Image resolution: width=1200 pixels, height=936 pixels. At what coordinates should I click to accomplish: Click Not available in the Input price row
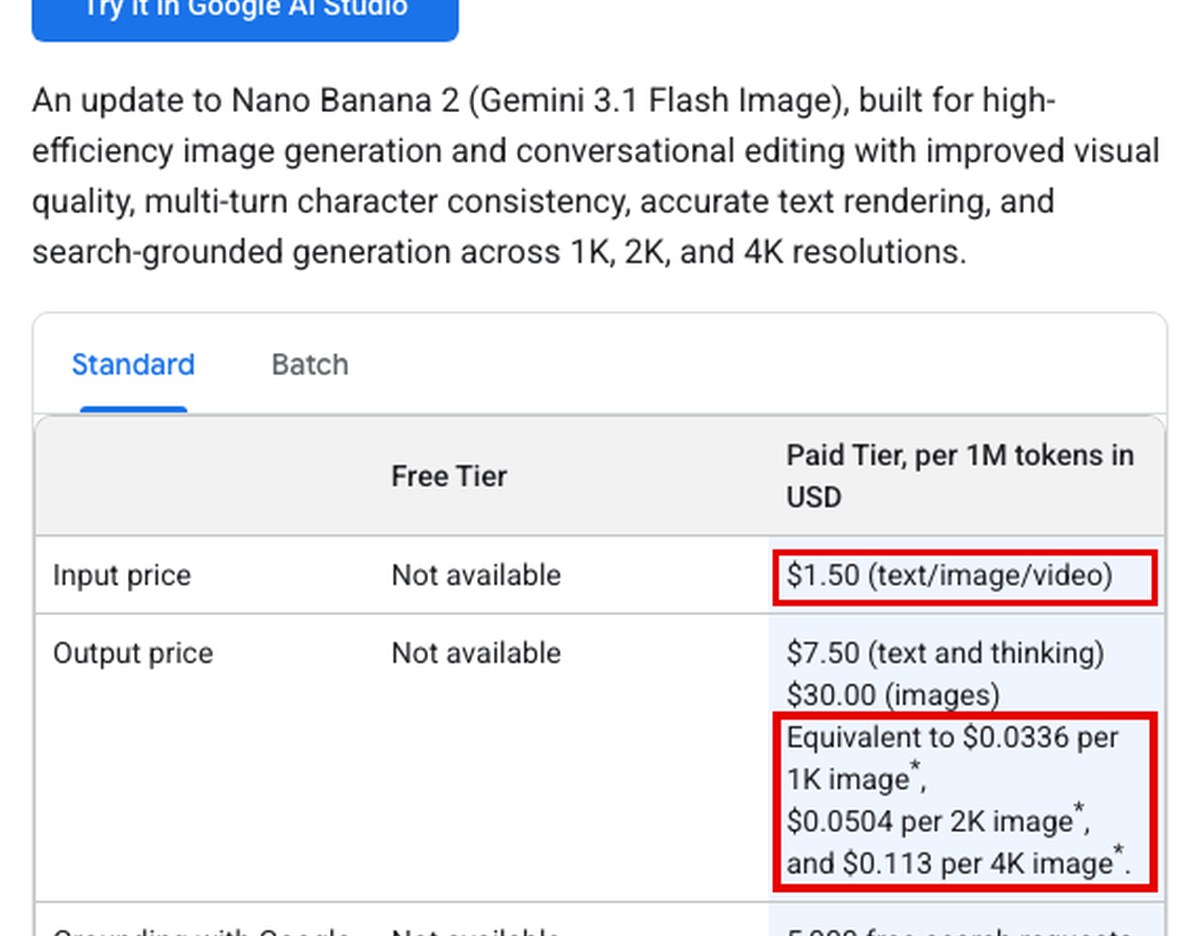476,575
